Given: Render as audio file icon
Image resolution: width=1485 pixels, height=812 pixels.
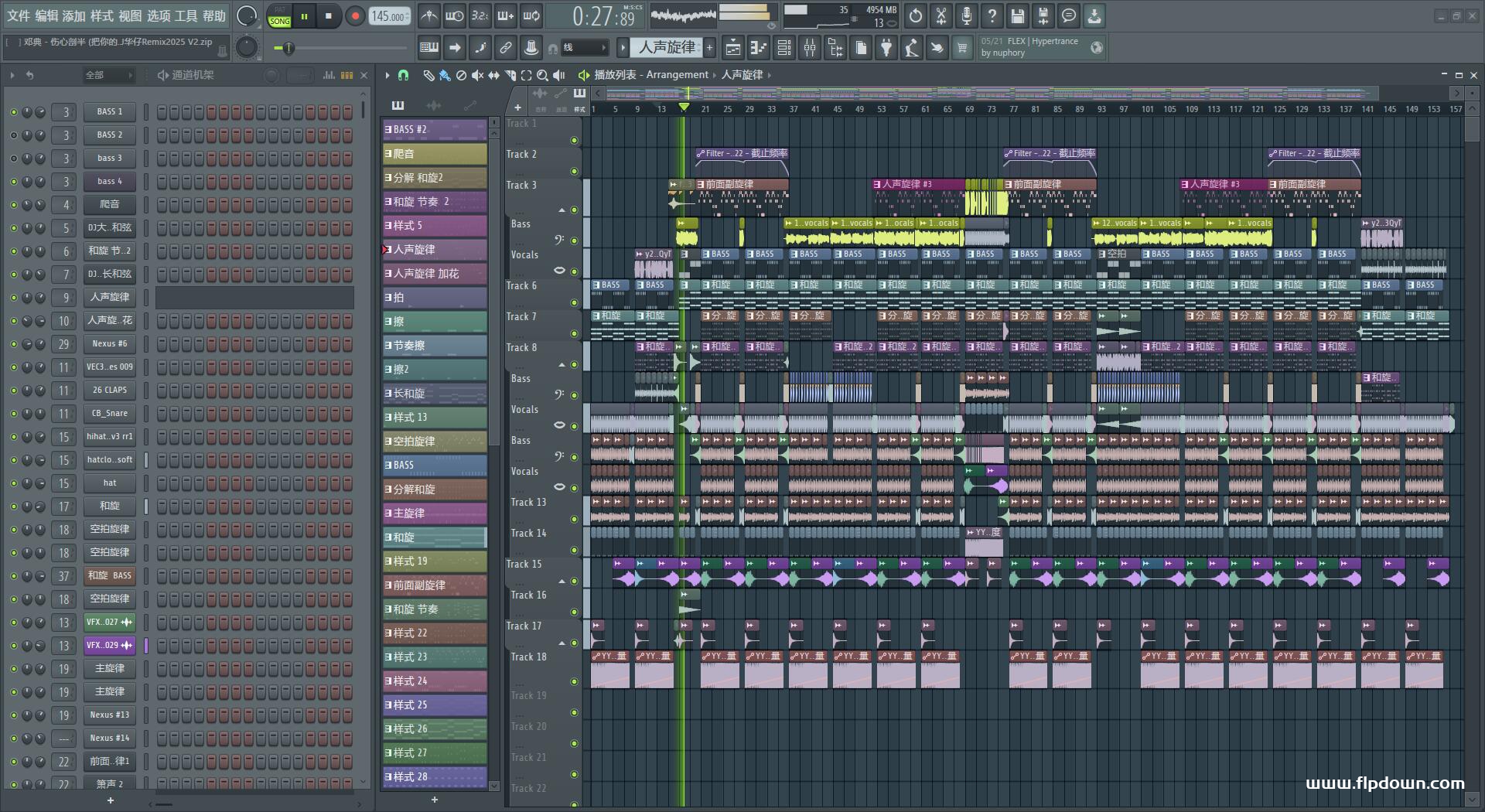Looking at the screenshot, I should click(1043, 15).
